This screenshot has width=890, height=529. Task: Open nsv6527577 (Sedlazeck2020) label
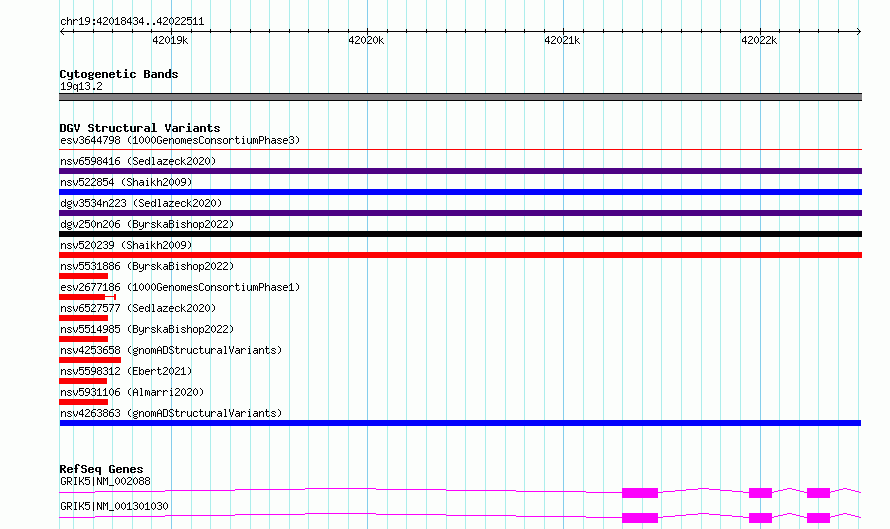pos(138,308)
